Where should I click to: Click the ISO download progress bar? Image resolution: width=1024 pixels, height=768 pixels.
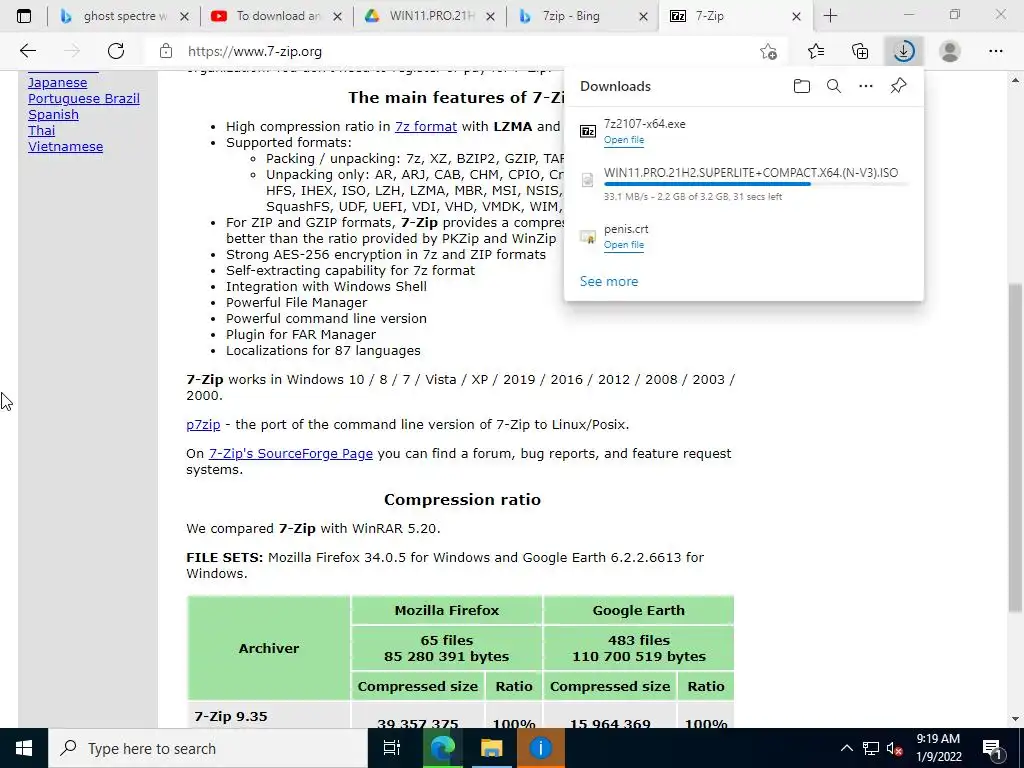(x=756, y=184)
